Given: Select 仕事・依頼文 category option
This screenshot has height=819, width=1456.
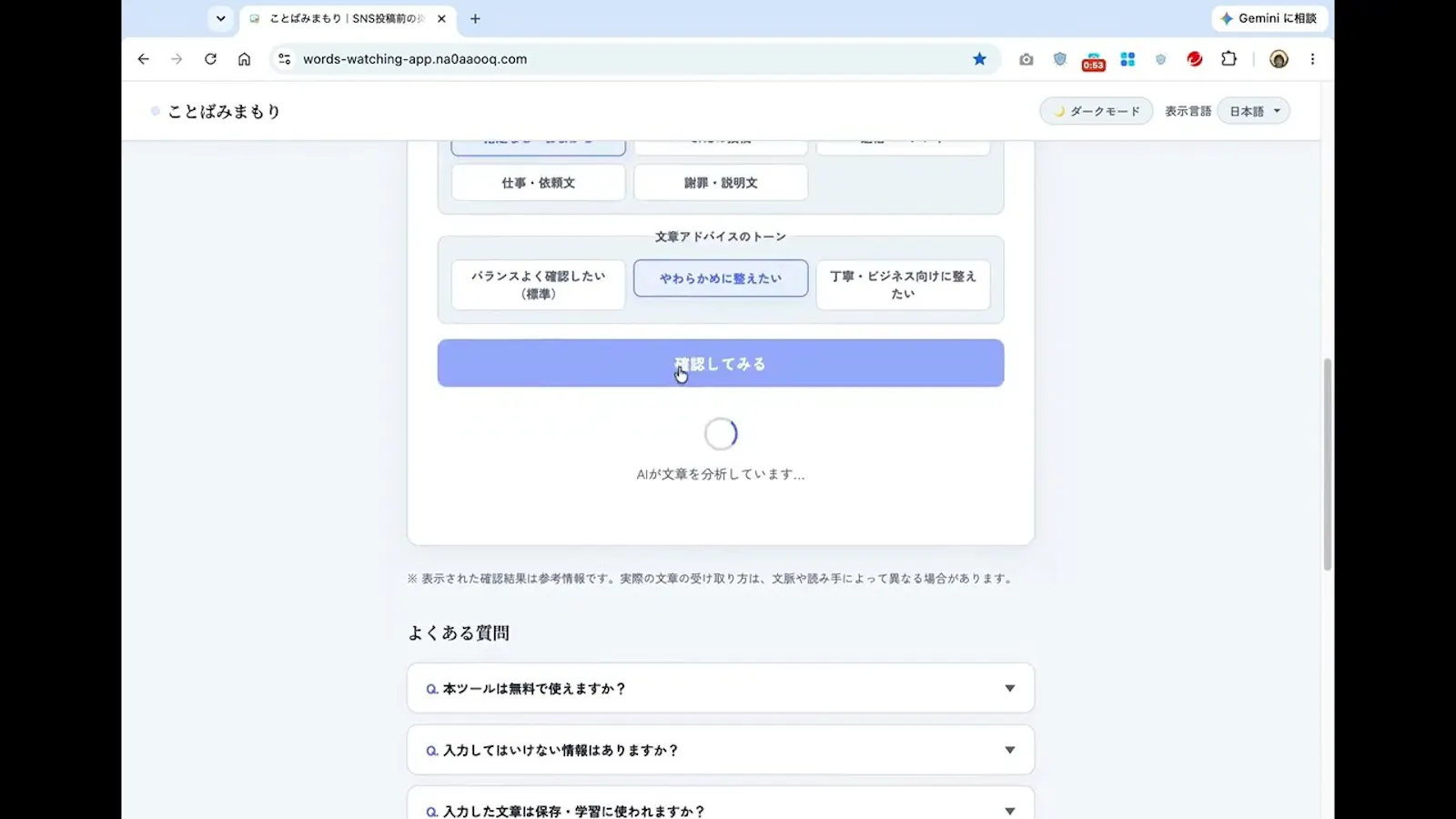Looking at the screenshot, I should [538, 183].
